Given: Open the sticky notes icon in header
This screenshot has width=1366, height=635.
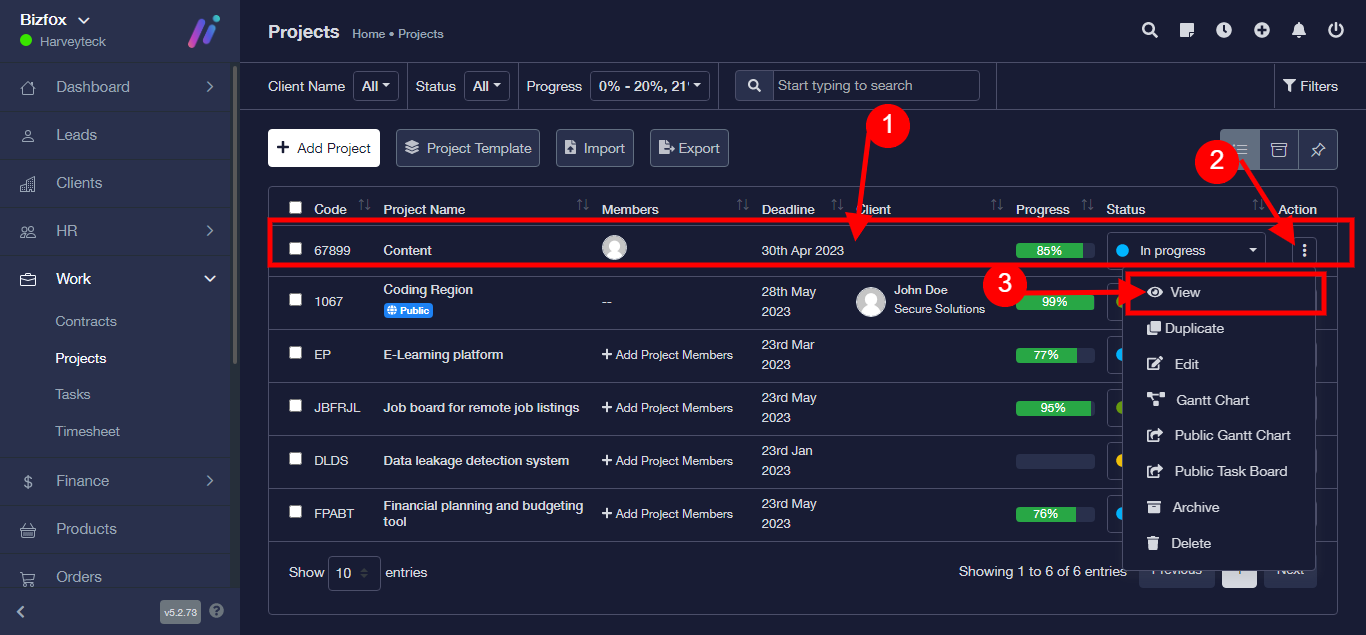Looking at the screenshot, I should point(1187,31).
